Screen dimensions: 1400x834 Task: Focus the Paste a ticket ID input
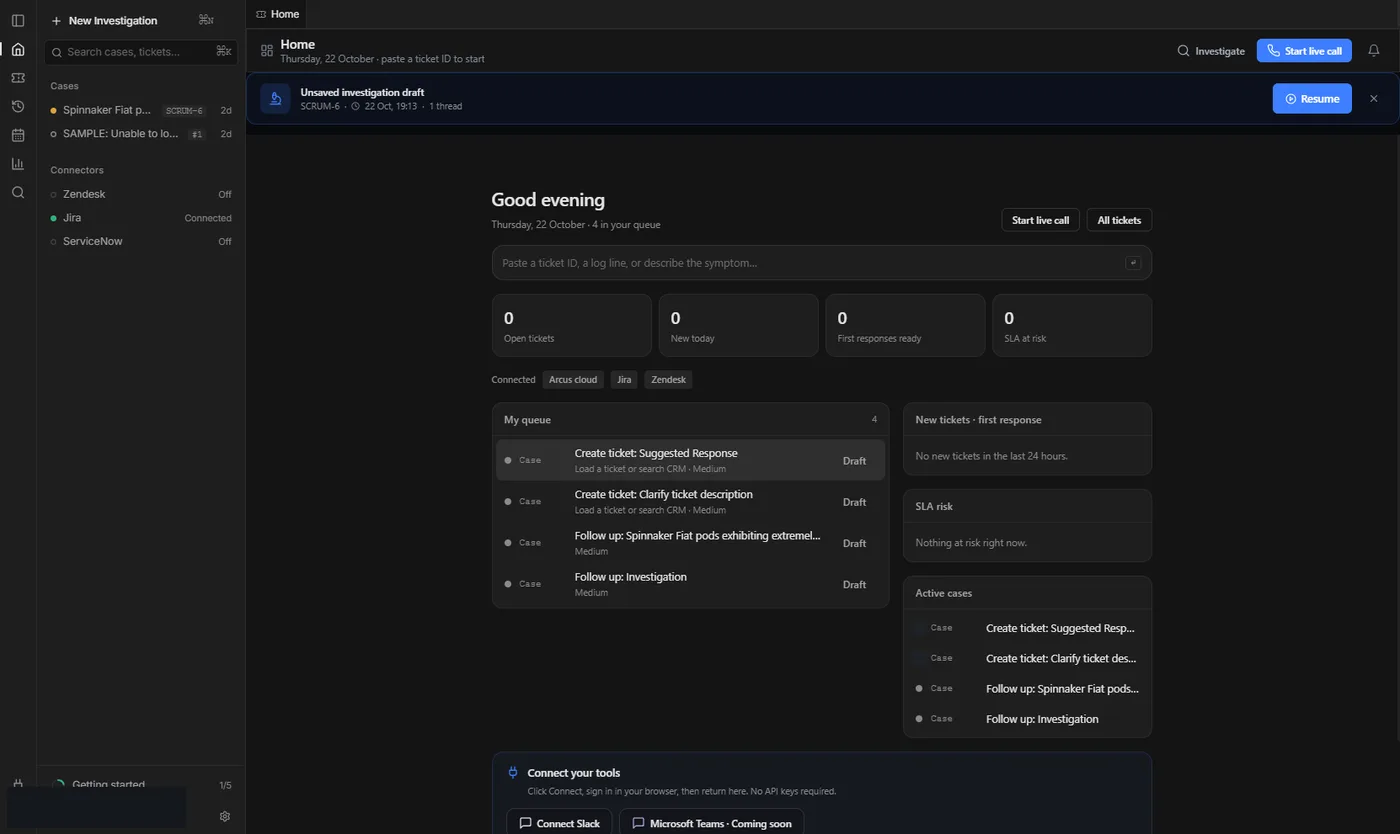[x=821, y=263]
